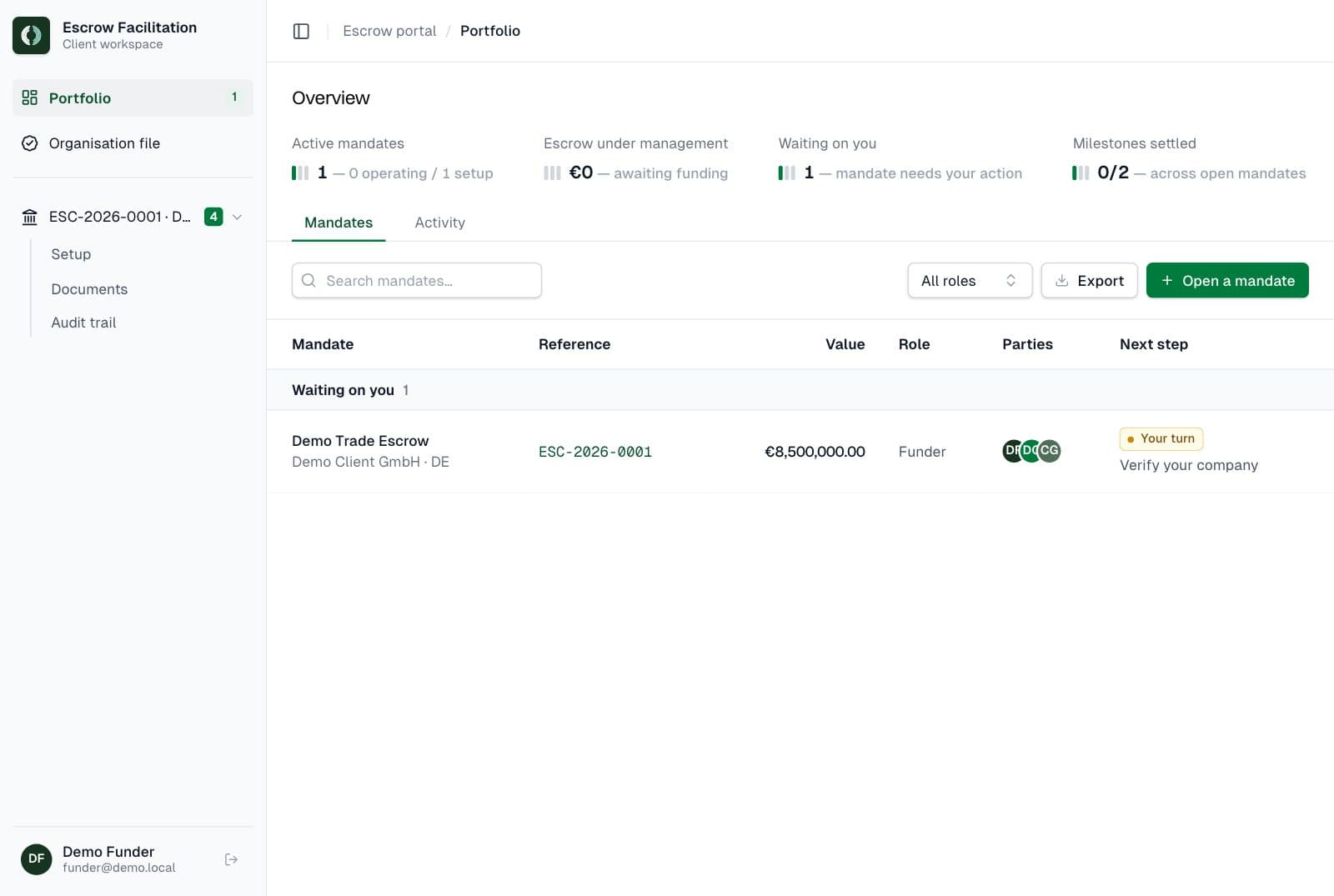The image size is (1334, 896).
Task: Click the Overview heading
Action: pyautogui.click(x=331, y=98)
